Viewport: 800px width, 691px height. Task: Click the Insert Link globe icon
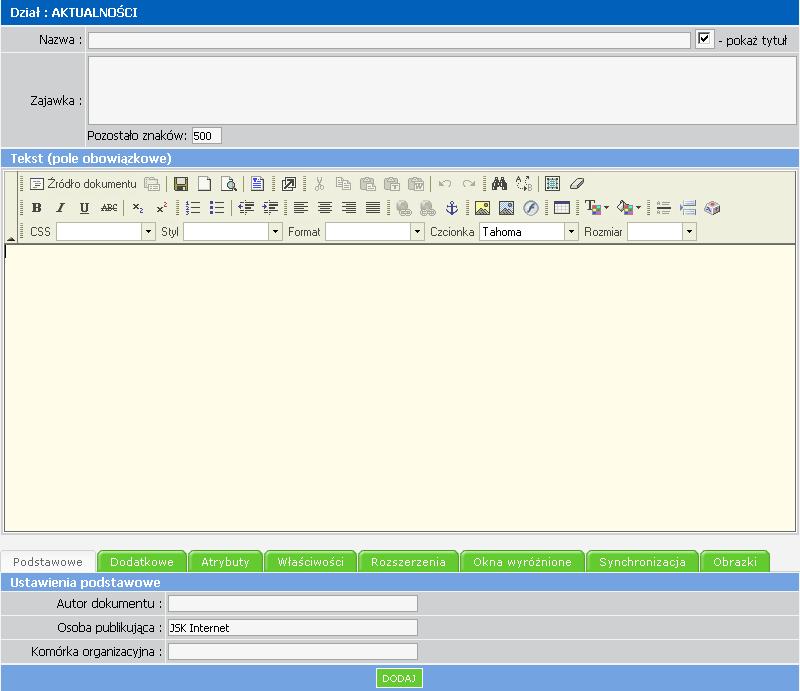point(404,208)
